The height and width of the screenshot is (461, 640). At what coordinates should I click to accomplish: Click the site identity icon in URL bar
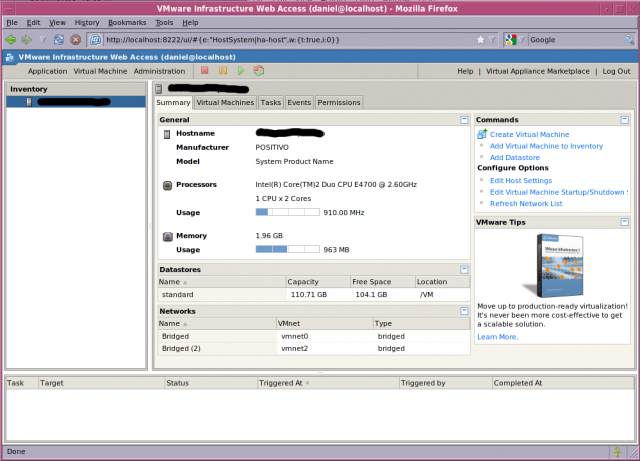point(95,40)
